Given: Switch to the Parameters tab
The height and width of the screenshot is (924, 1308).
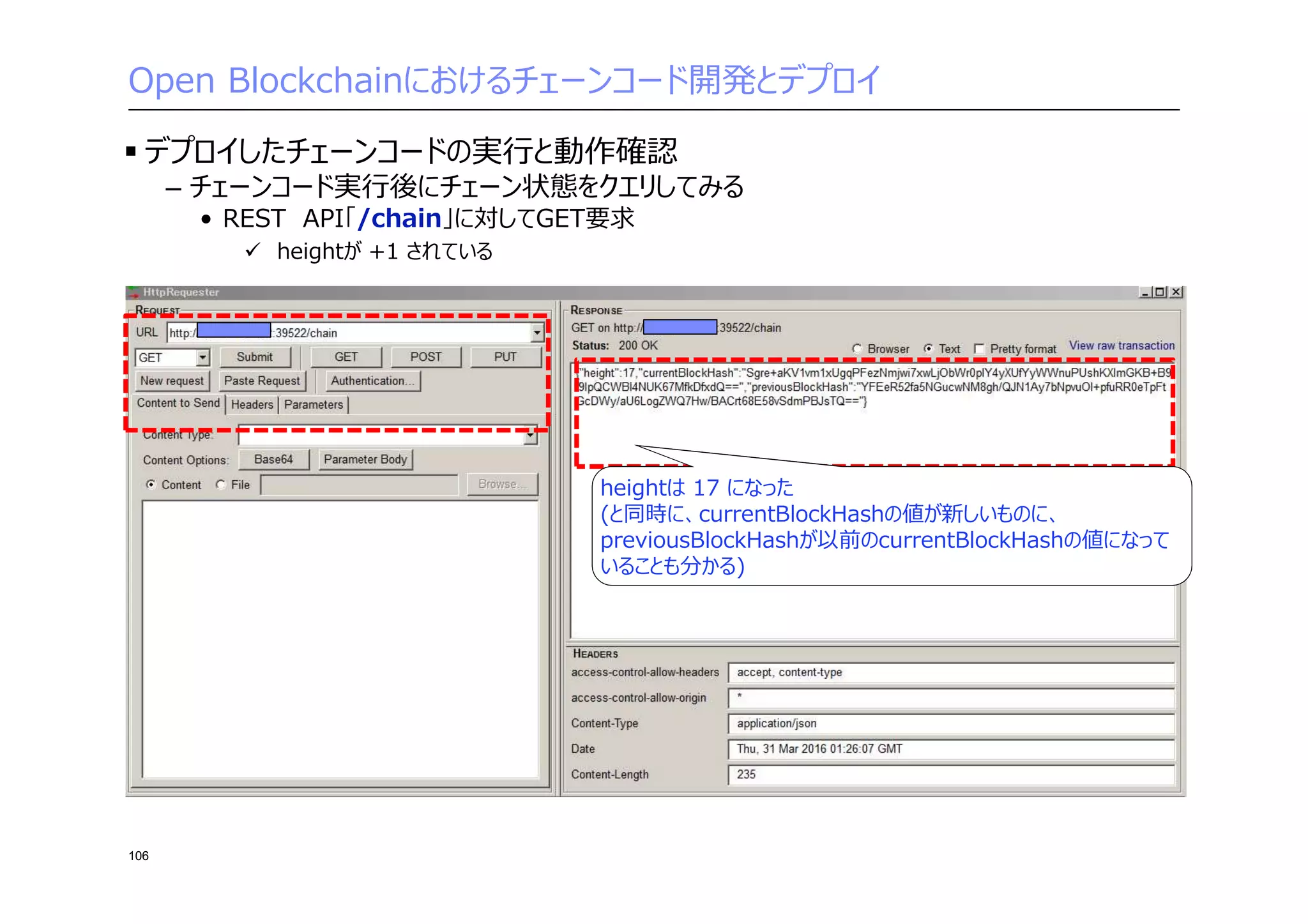Looking at the screenshot, I should point(314,404).
